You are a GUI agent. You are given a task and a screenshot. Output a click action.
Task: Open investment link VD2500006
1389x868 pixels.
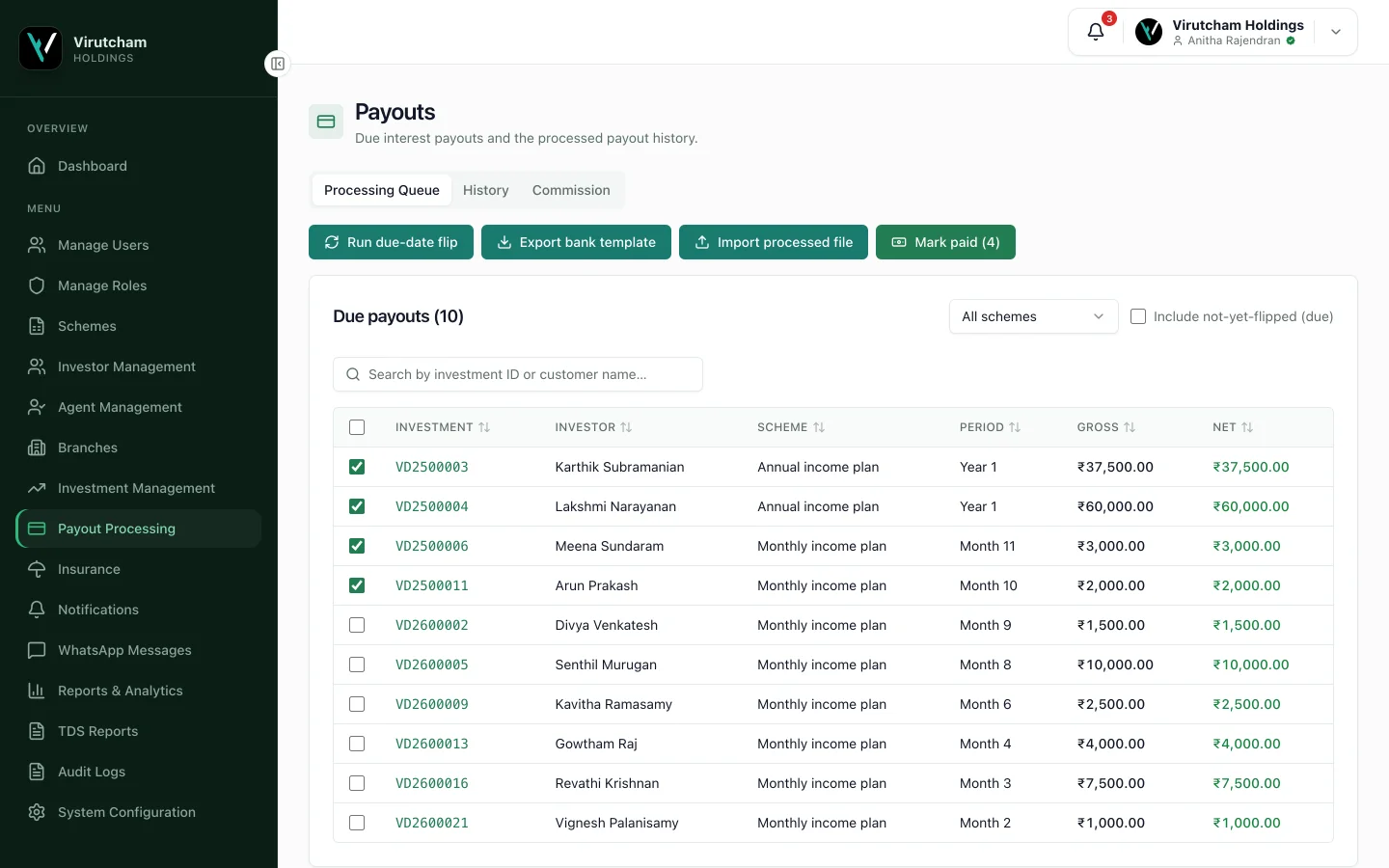coord(432,546)
